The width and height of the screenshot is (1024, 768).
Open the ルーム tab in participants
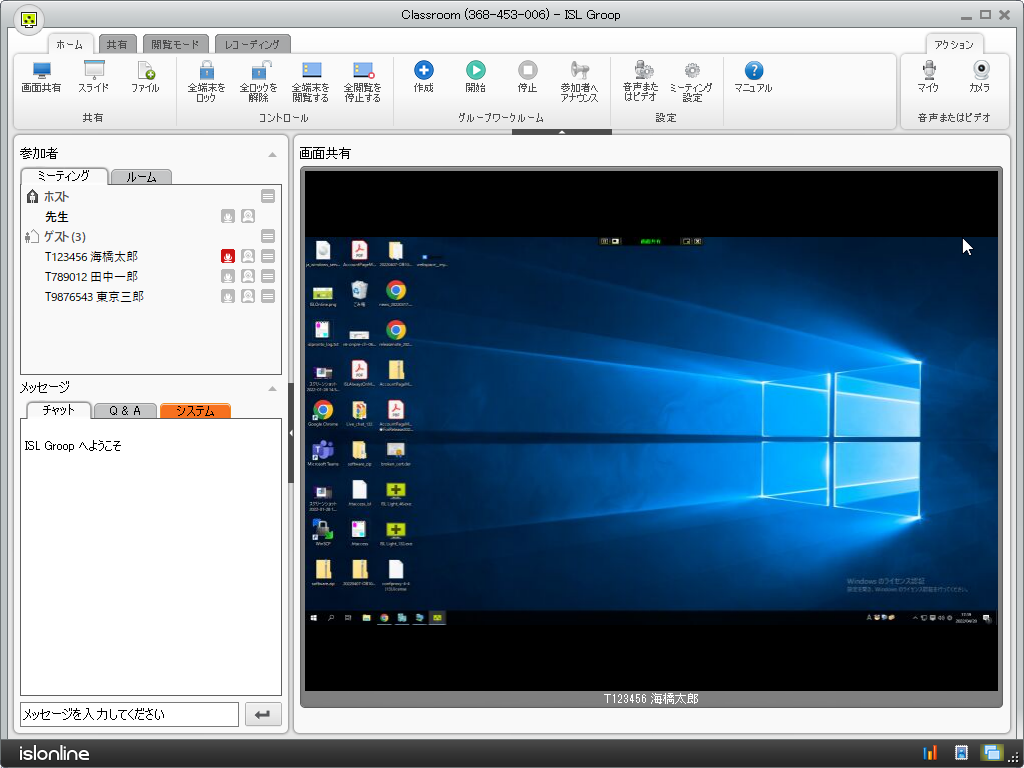click(x=141, y=177)
